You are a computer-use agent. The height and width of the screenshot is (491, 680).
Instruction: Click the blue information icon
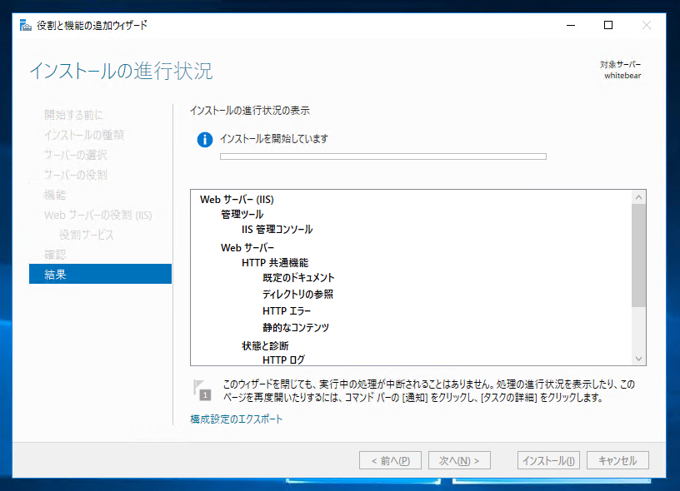click(x=205, y=140)
